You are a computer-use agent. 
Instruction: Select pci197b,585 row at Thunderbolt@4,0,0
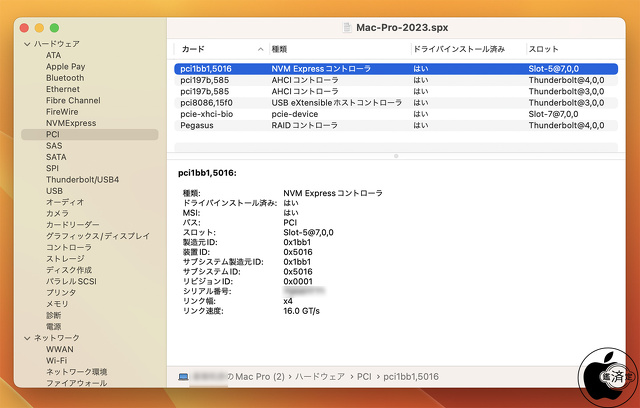click(396, 80)
